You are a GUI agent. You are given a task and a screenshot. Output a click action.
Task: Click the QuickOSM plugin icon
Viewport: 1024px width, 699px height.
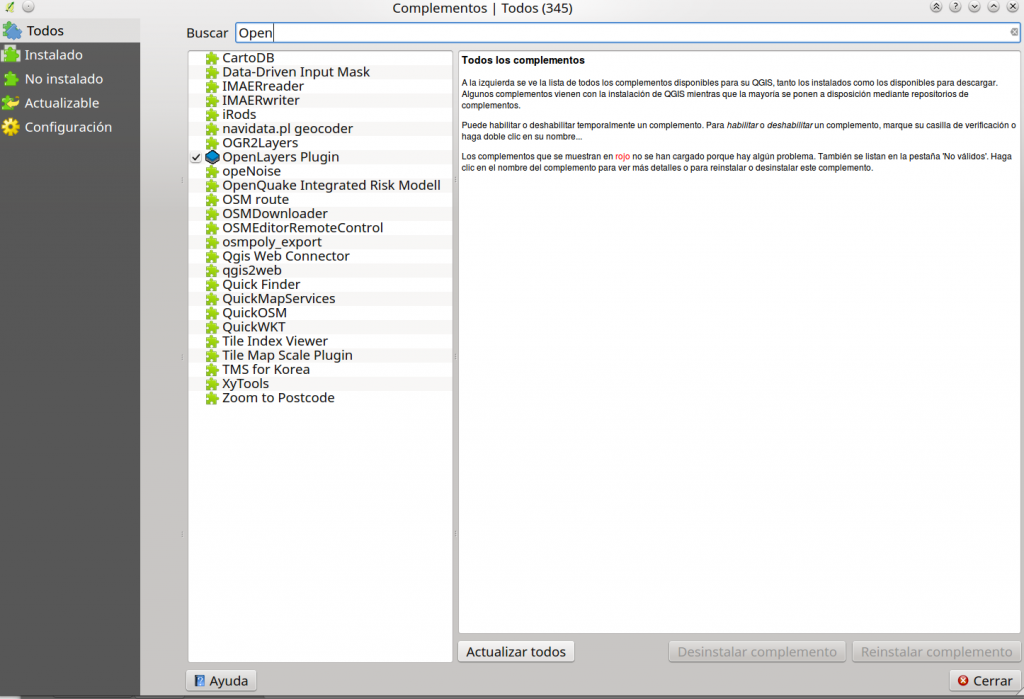tap(212, 313)
